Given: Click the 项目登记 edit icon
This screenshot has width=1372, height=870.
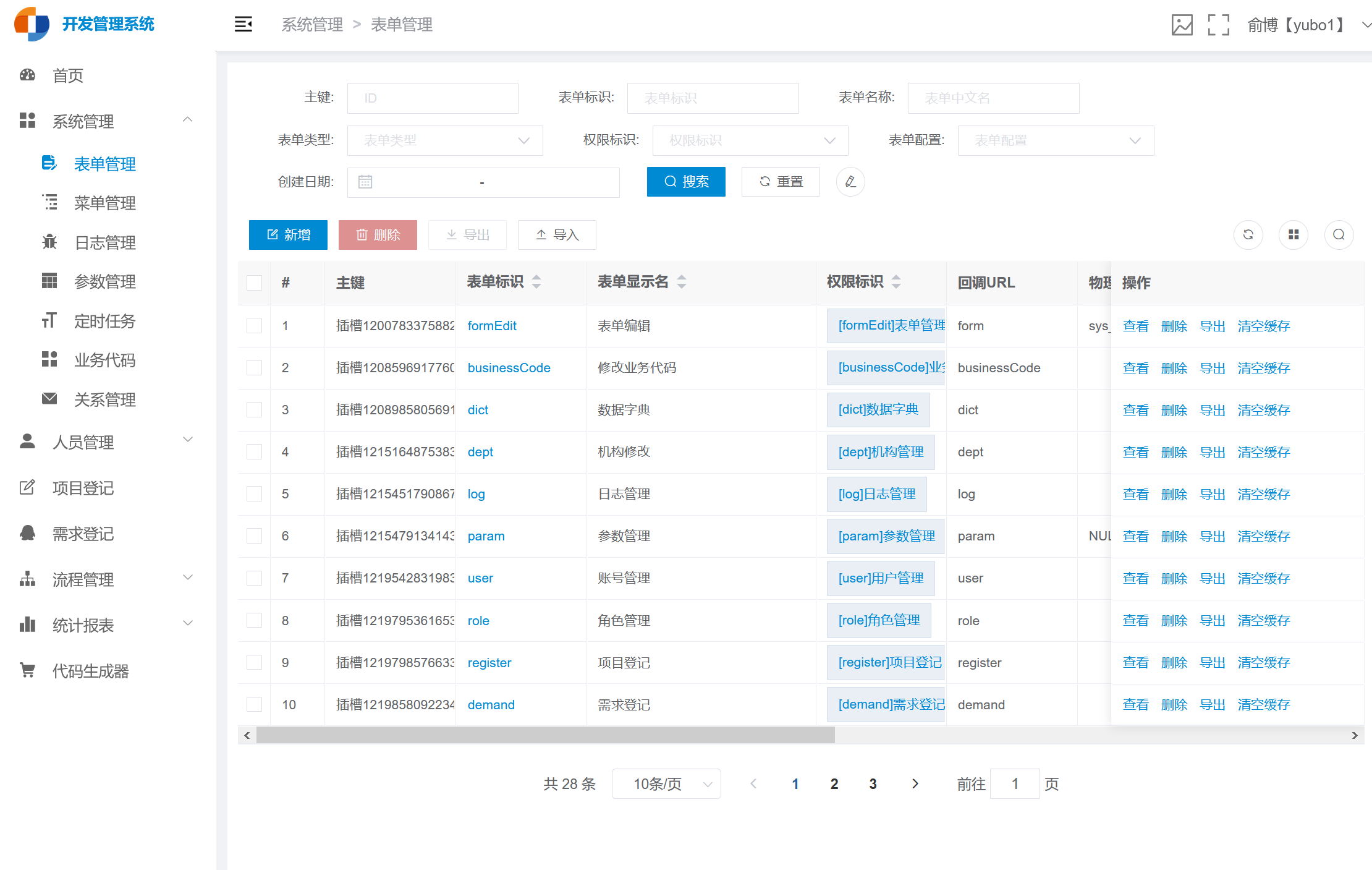Looking at the screenshot, I should [28, 487].
